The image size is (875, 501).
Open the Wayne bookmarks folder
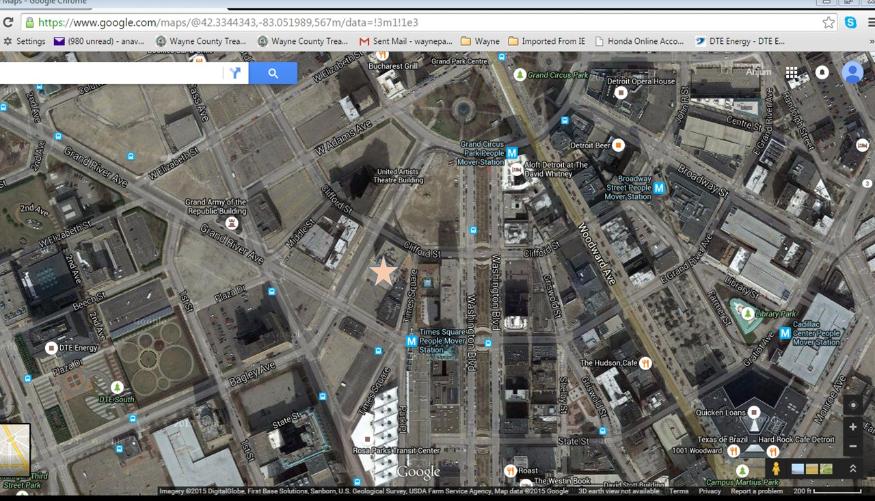481,41
